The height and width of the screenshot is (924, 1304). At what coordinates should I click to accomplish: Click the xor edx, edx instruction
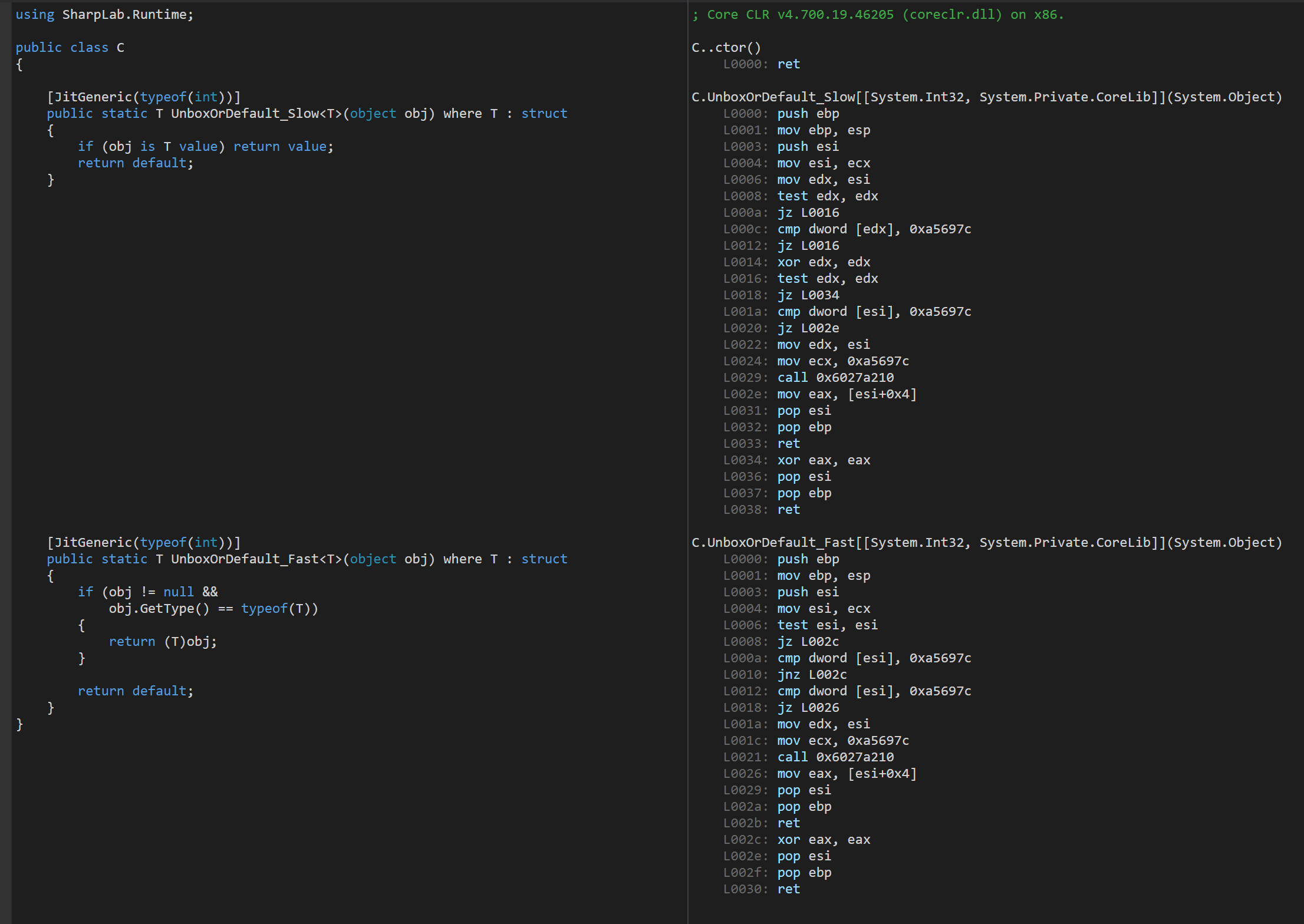(x=824, y=262)
